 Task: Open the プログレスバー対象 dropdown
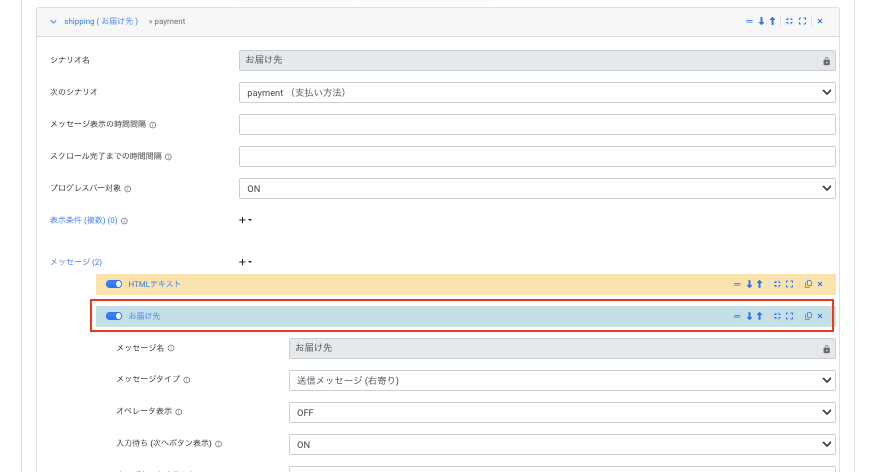point(537,188)
